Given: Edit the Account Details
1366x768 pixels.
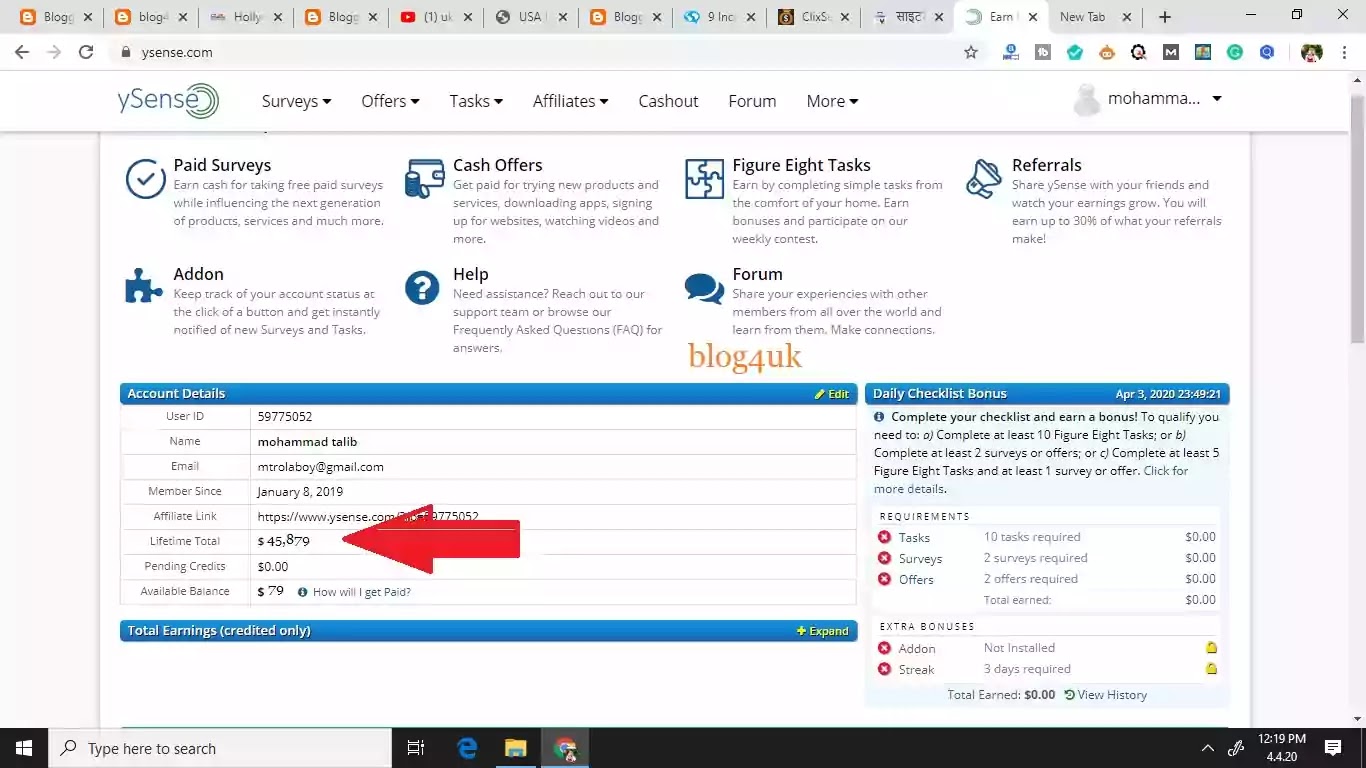Looking at the screenshot, I should [831, 394].
